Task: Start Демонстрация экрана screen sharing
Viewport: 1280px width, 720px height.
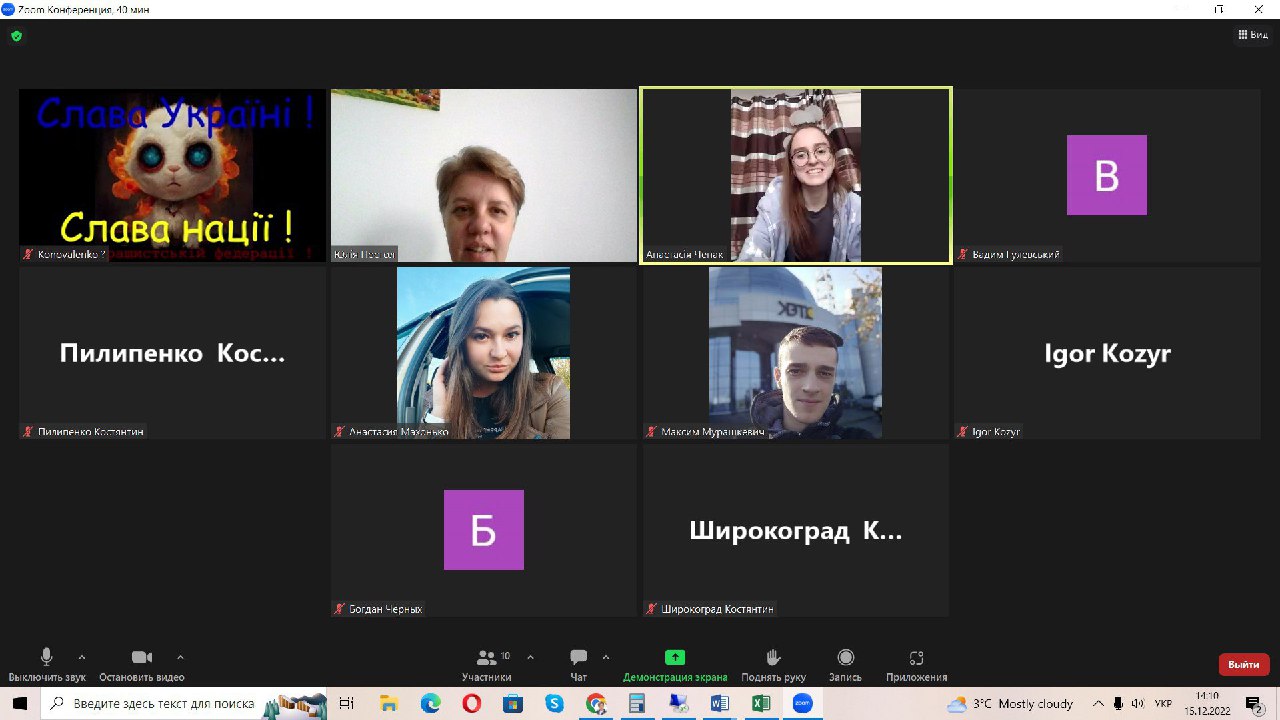Action: coord(675,663)
